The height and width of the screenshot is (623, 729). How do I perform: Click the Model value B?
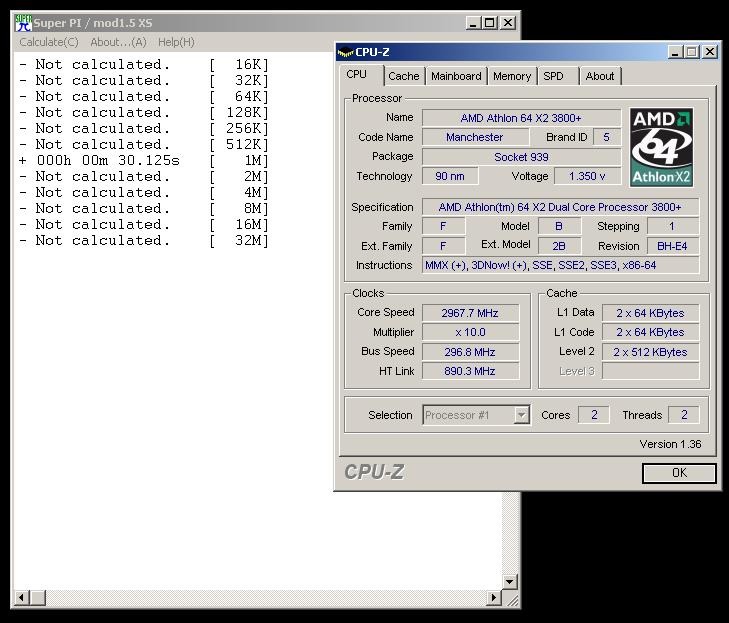tap(559, 226)
